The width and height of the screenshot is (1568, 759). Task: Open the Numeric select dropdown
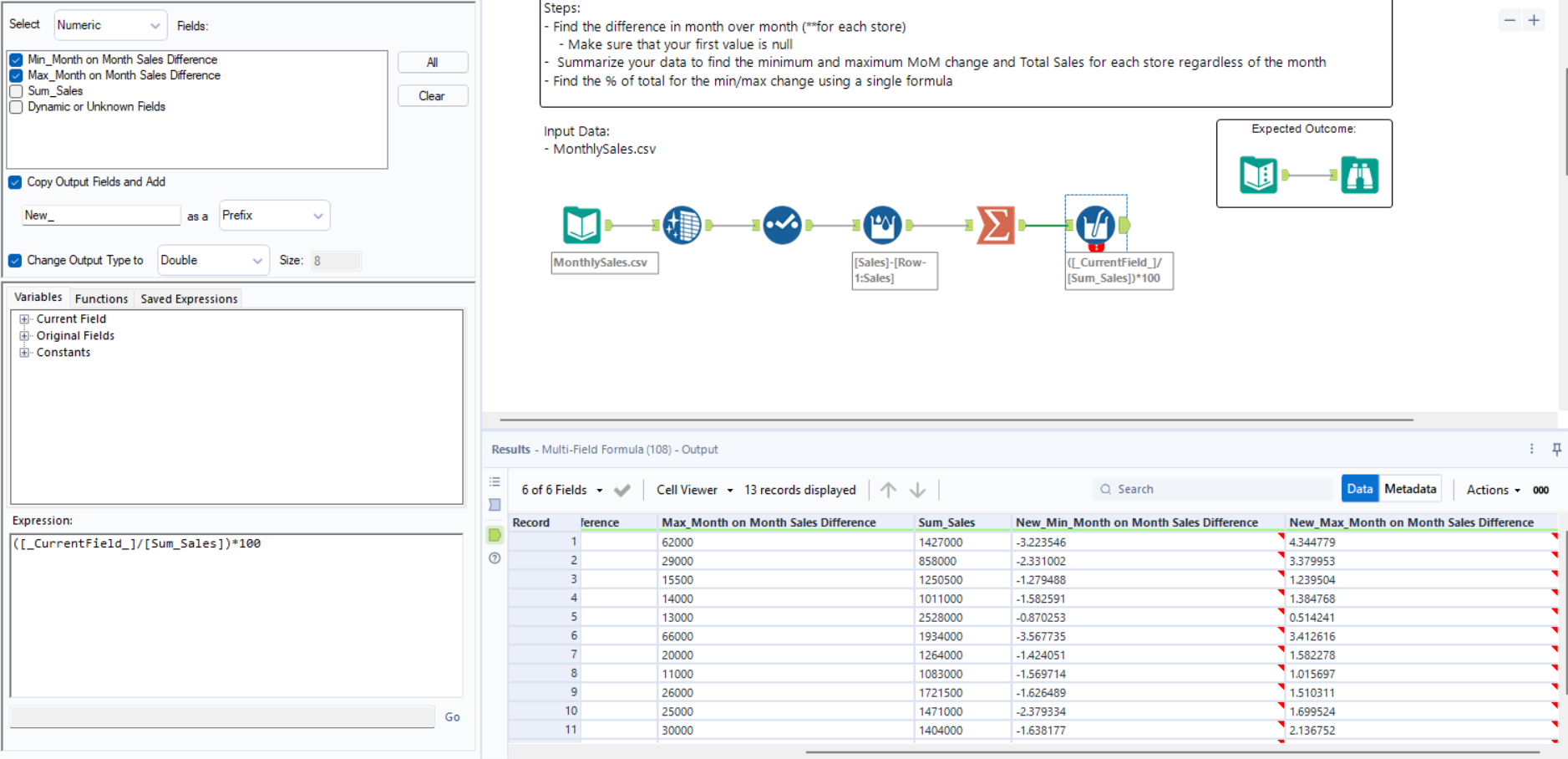point(109,25)
